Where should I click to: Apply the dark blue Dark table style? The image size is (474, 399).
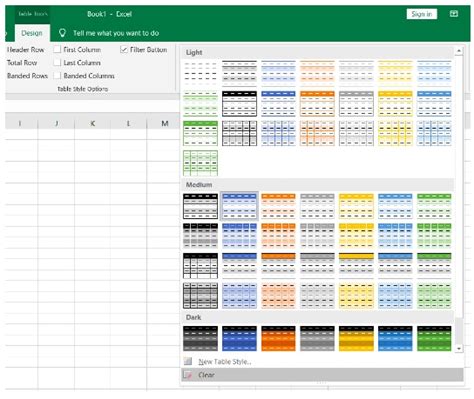click(x=239, y=338)
